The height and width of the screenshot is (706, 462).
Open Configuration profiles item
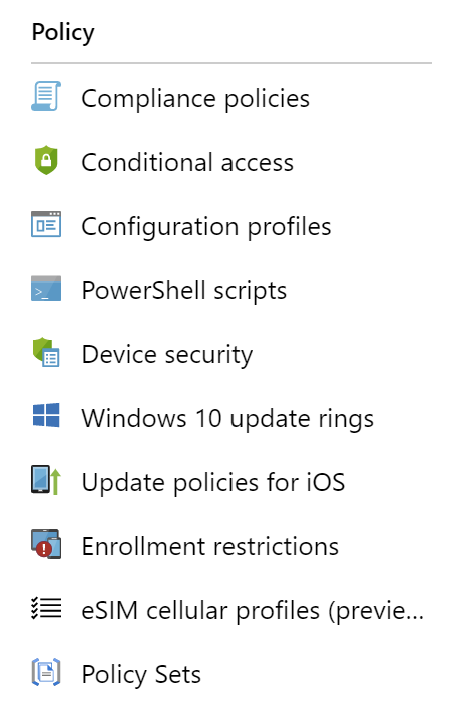(x=206, y=227)
